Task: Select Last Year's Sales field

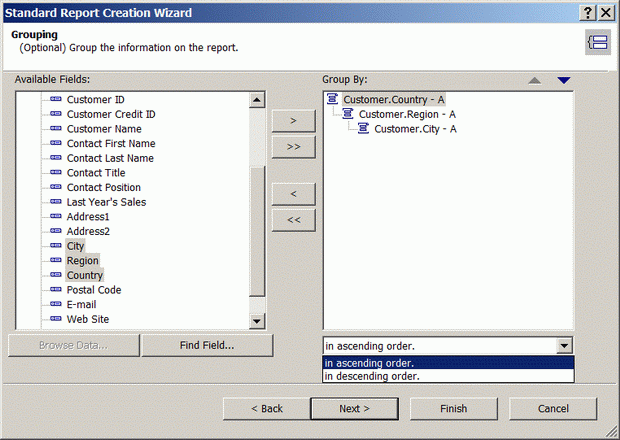Action: [106, 202]
